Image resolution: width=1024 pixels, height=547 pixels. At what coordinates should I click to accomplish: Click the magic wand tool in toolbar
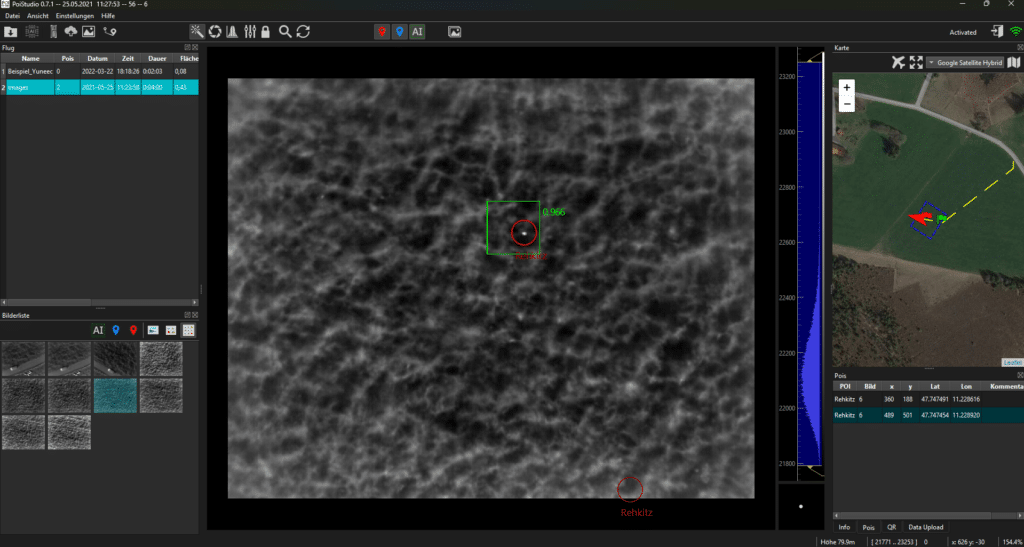point(197,32)
